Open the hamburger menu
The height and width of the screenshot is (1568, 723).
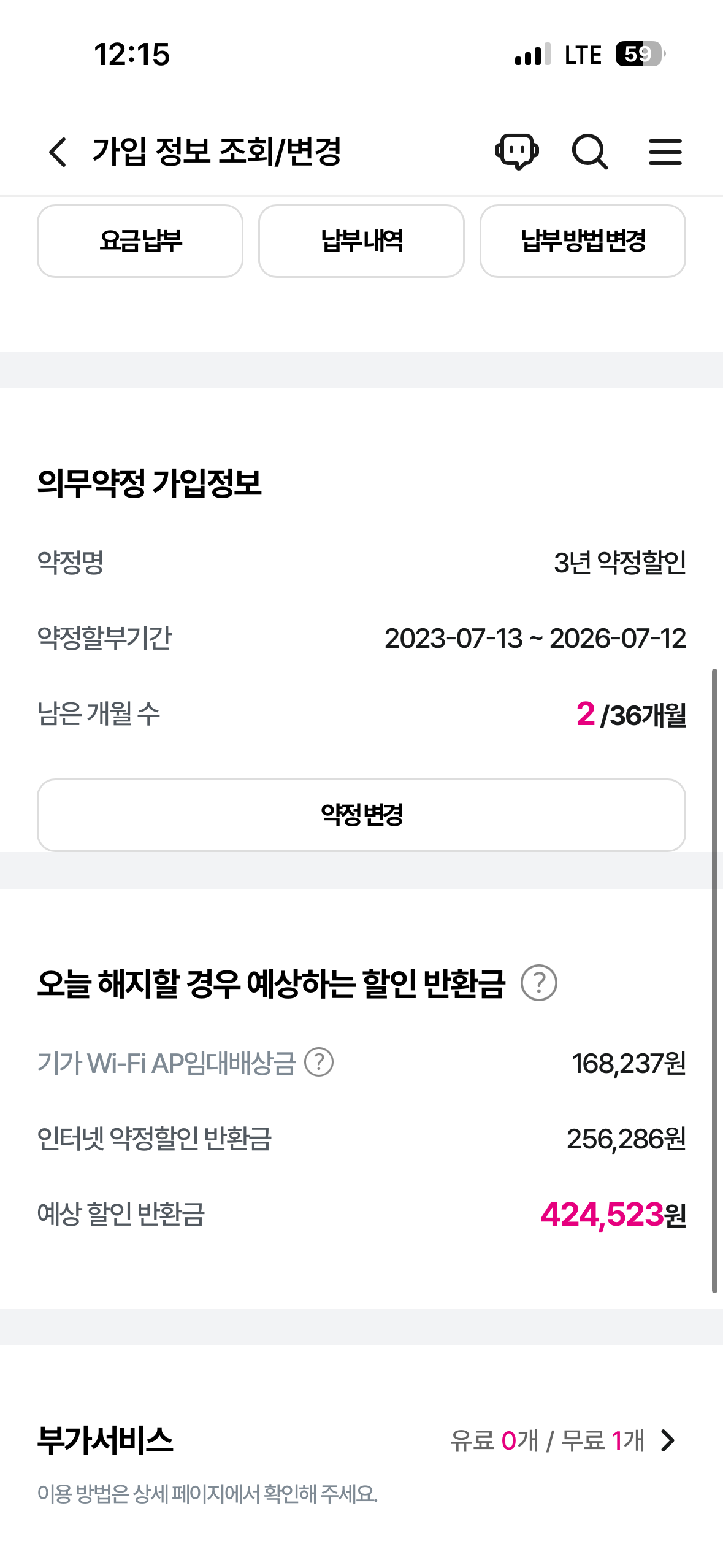665,152
